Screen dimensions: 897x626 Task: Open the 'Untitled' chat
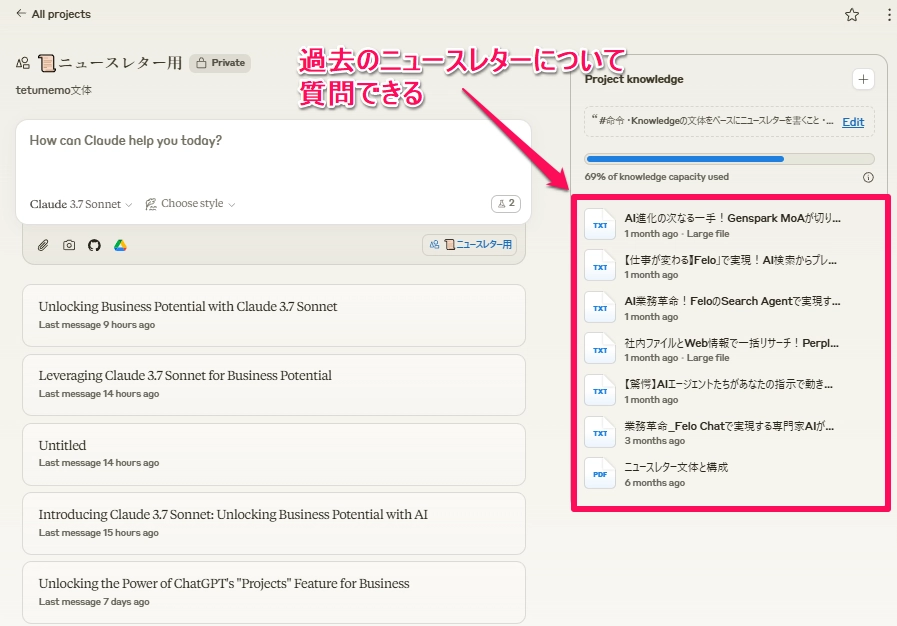(274, 454)
